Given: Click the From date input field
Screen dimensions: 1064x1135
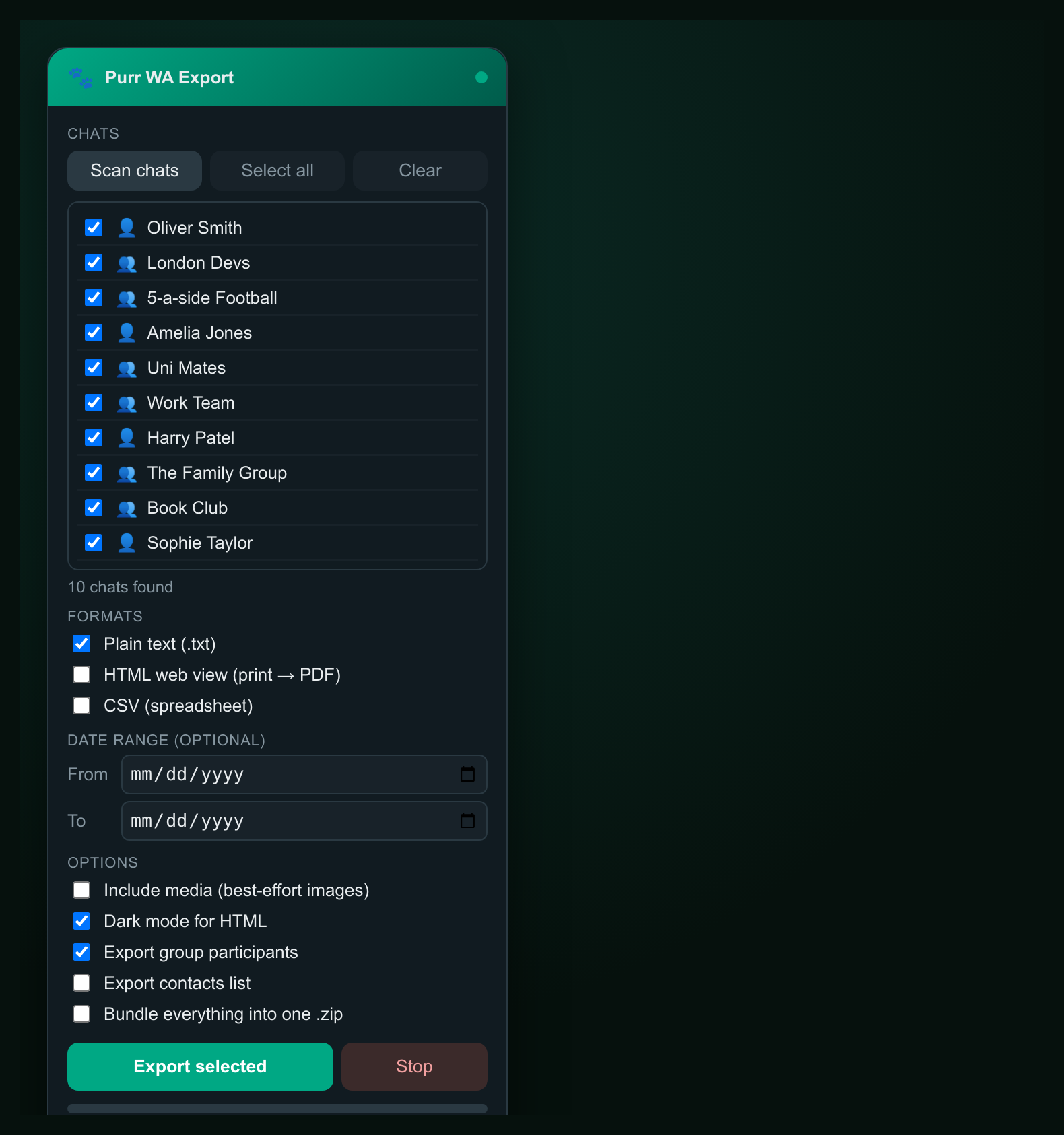Looking at the screenshot, I should tap(304, 774).
